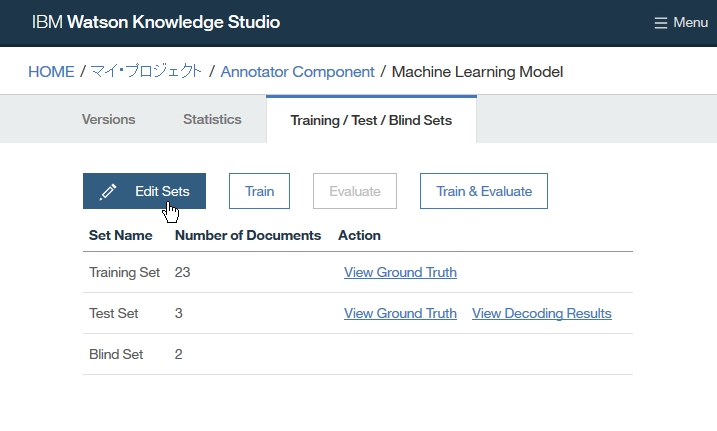Navigate to Annotator Component breadcrumb
717x431 pixels.
click(x=297, y=72)
